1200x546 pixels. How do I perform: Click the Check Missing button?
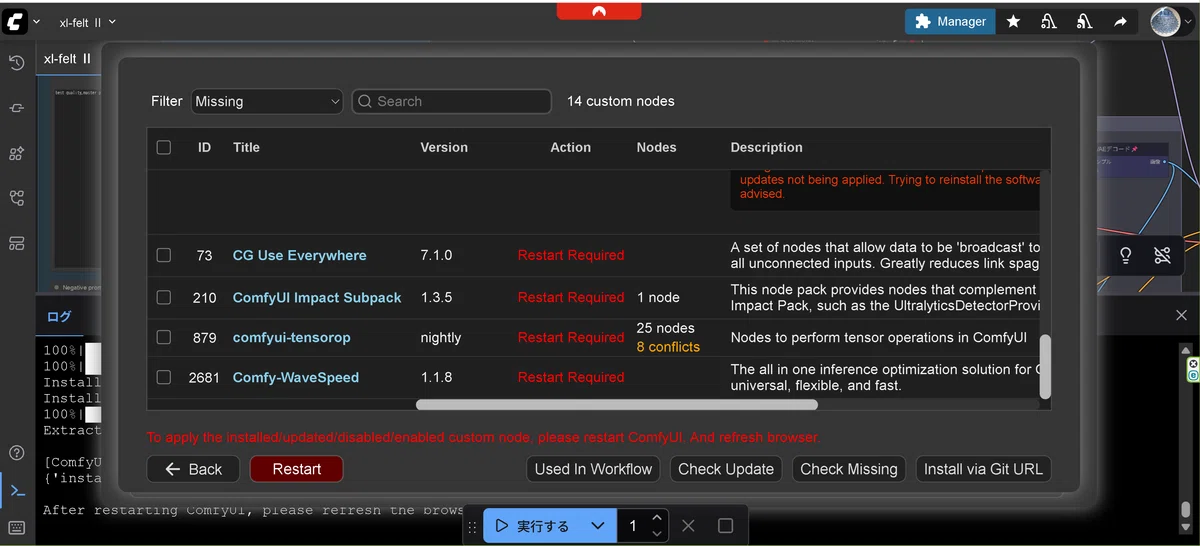coord(849,469)
